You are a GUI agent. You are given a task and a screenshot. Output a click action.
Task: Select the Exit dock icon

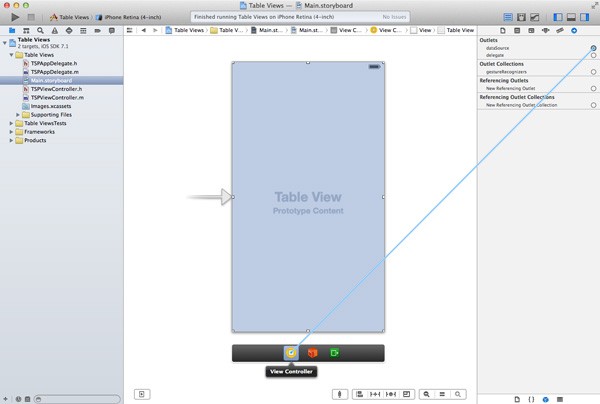[334, 353]
